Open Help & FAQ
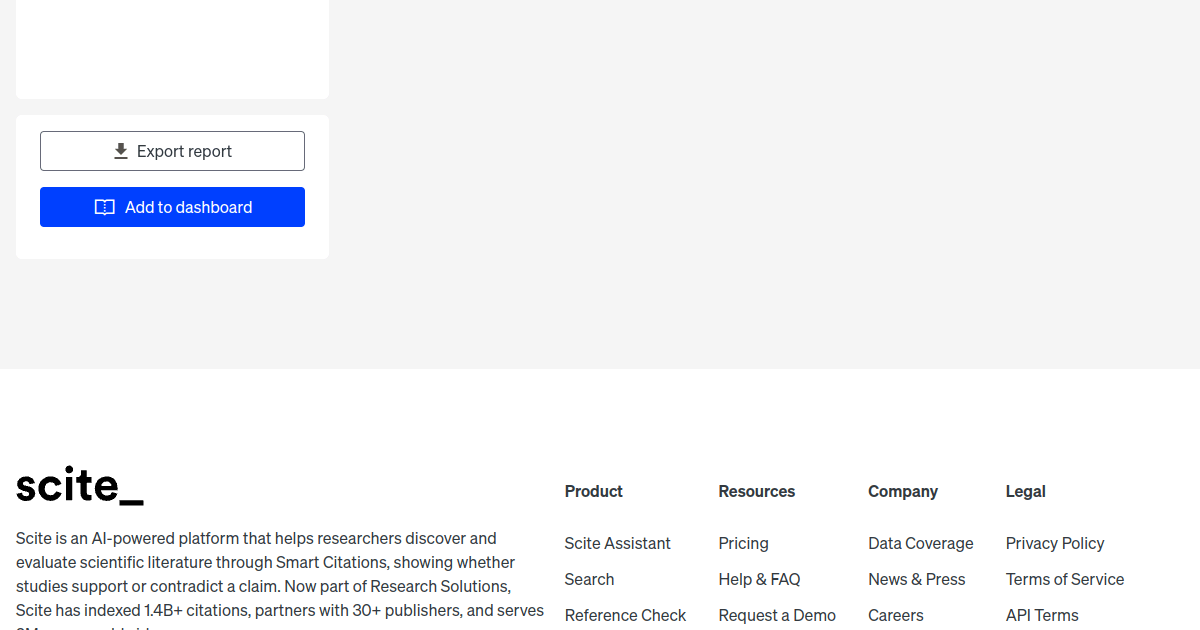This screenshot has width=1200, height=630. point(759,579)
